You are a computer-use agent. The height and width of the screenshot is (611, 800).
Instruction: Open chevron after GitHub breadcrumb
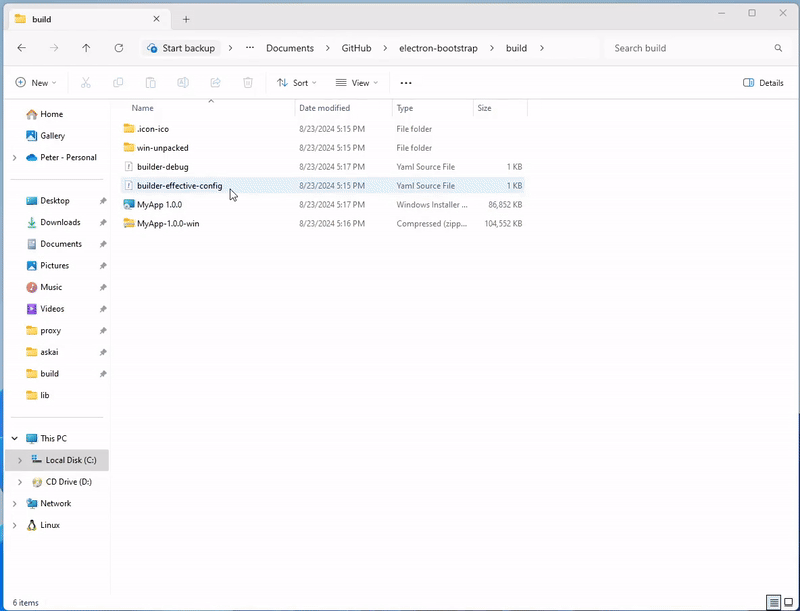pyautogui.click(x=386, y=48)
